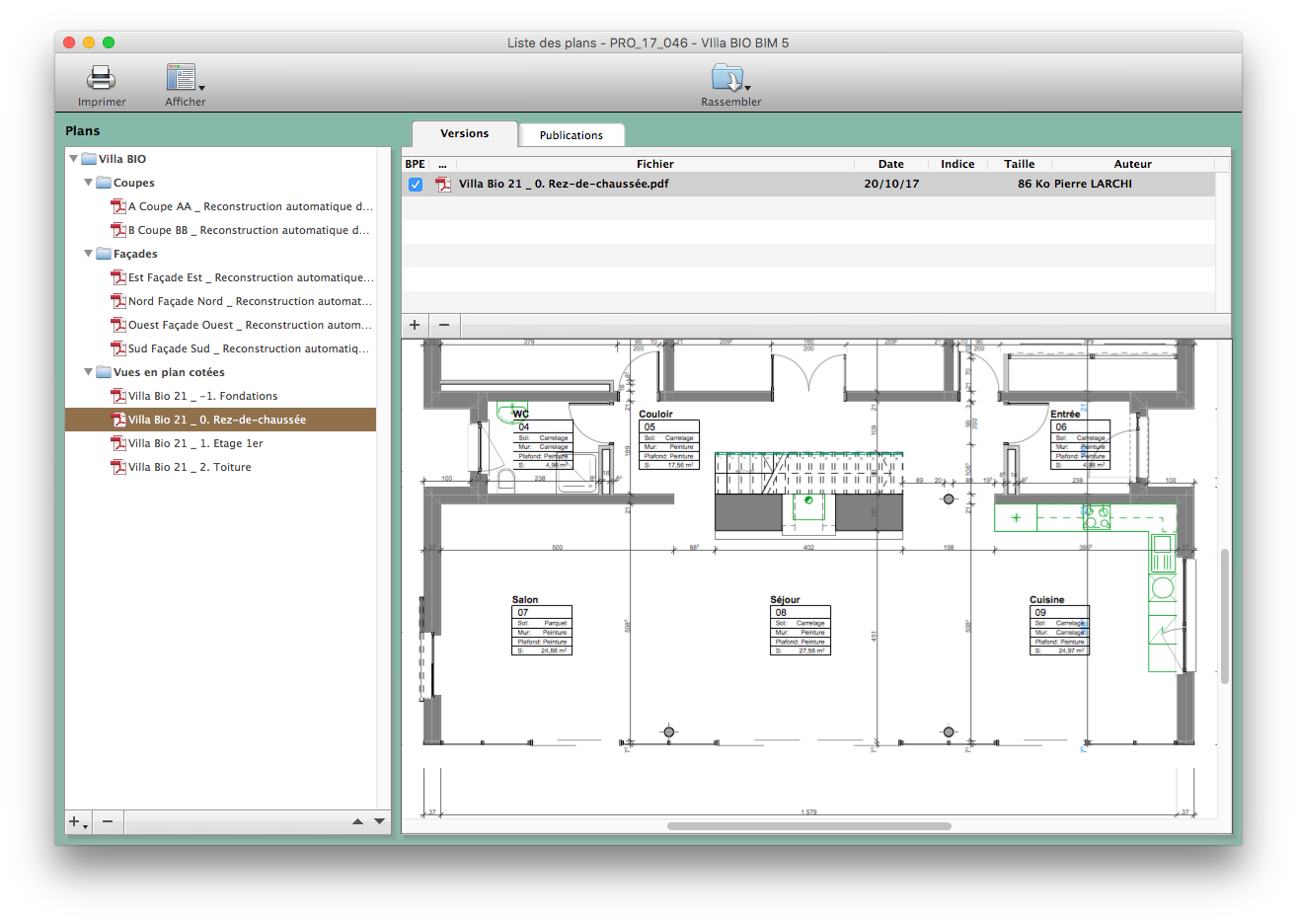This screenshot has height=924, width=1297.
Task: Click the move down arrow in Plans
Action: click(x=379, y=821)
